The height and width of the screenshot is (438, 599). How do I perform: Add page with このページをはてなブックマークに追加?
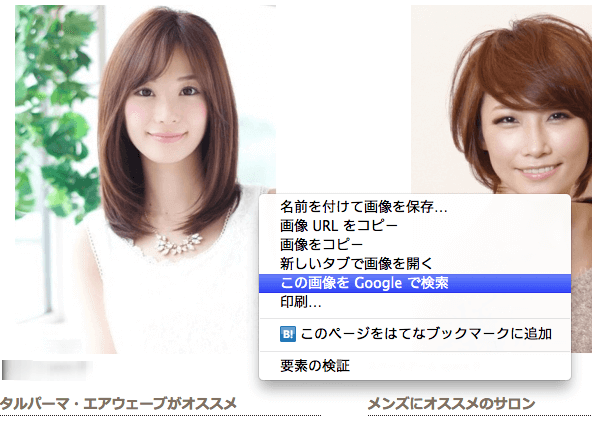coord(415,334)
